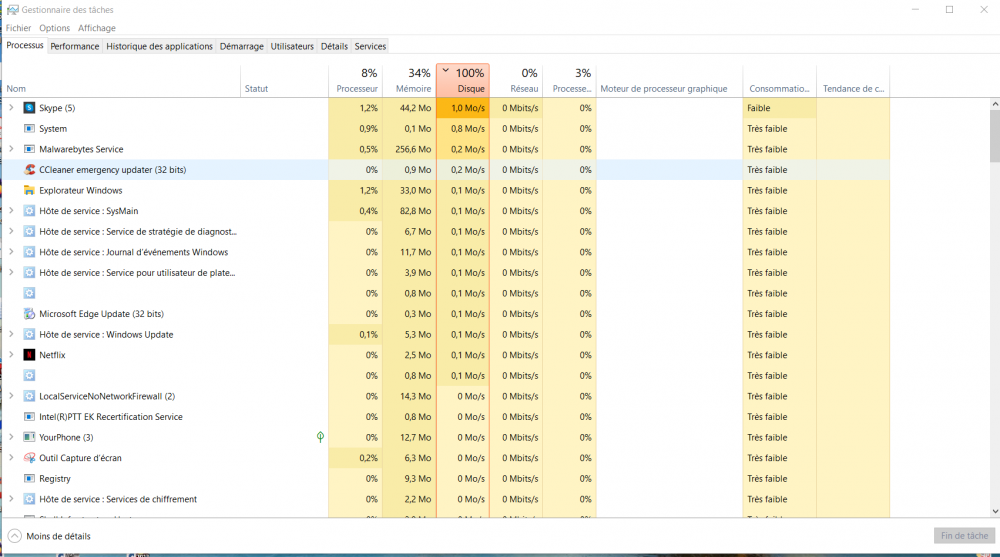Sort by the Mémoire column header

click(409, 80)
